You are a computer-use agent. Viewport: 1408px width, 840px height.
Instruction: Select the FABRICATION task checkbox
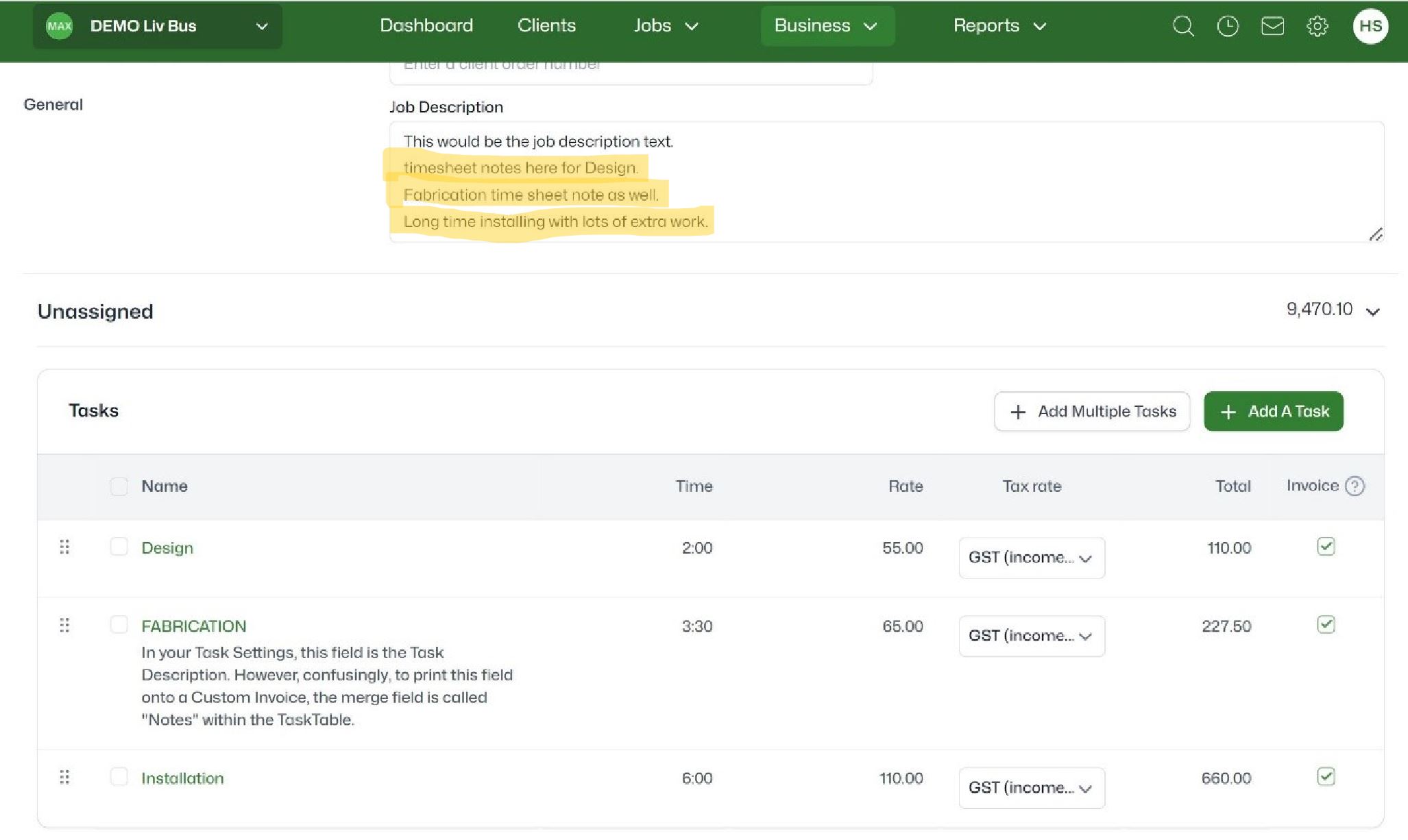click(119, 625)
